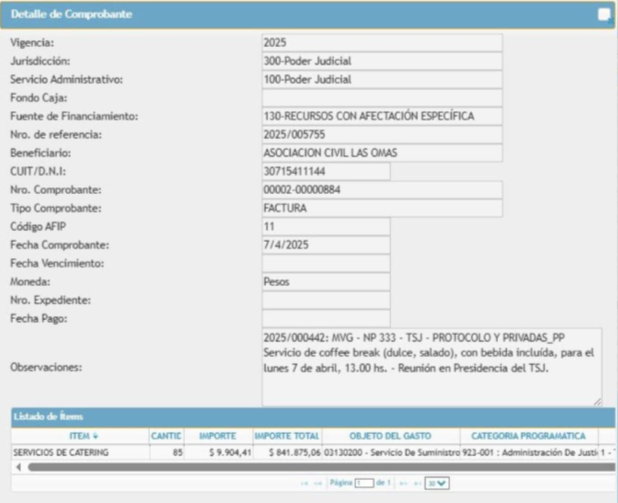The width and height of the screenshot is (618, 503).
Task: Click the Nro. Comprobante field 00002-00000884
Action: pyautogui.click(x=382, y=190)
